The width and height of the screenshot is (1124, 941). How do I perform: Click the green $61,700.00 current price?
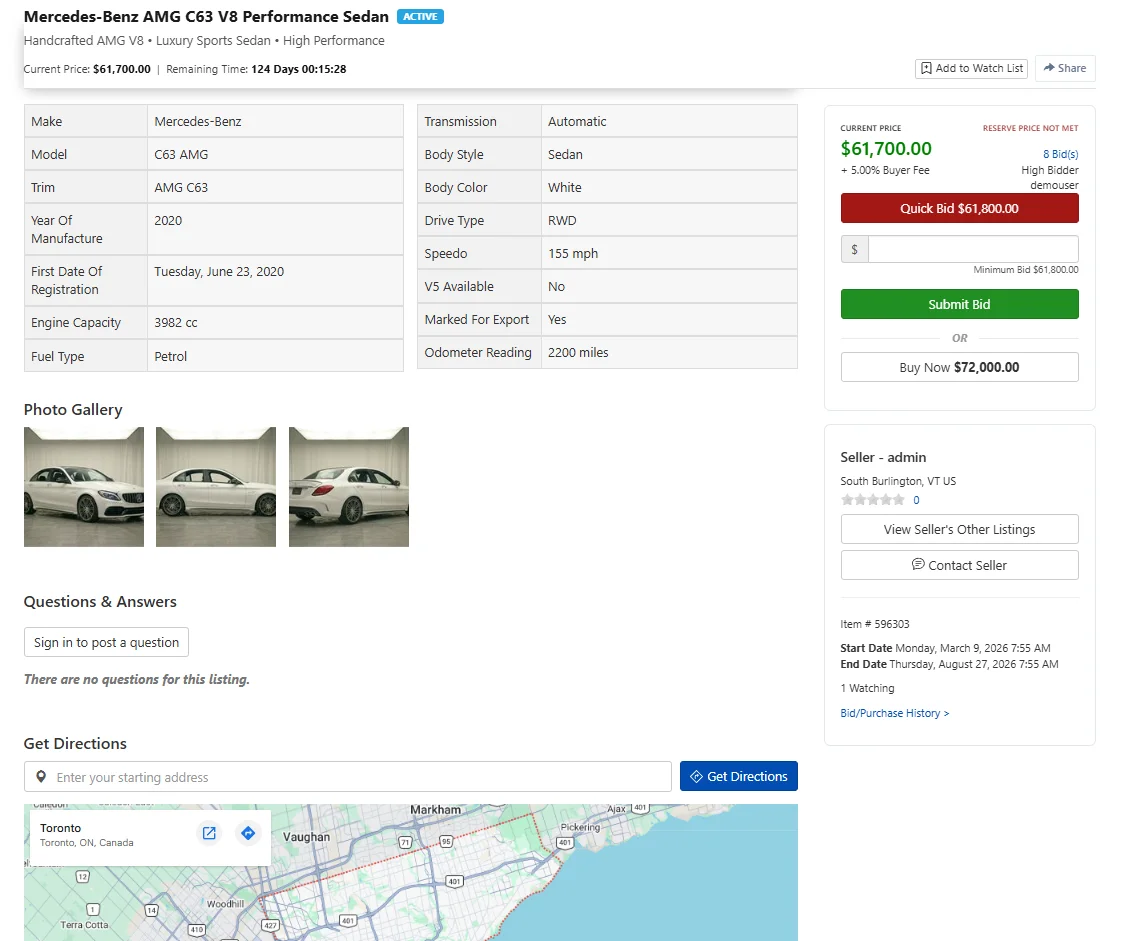[886, 148]
